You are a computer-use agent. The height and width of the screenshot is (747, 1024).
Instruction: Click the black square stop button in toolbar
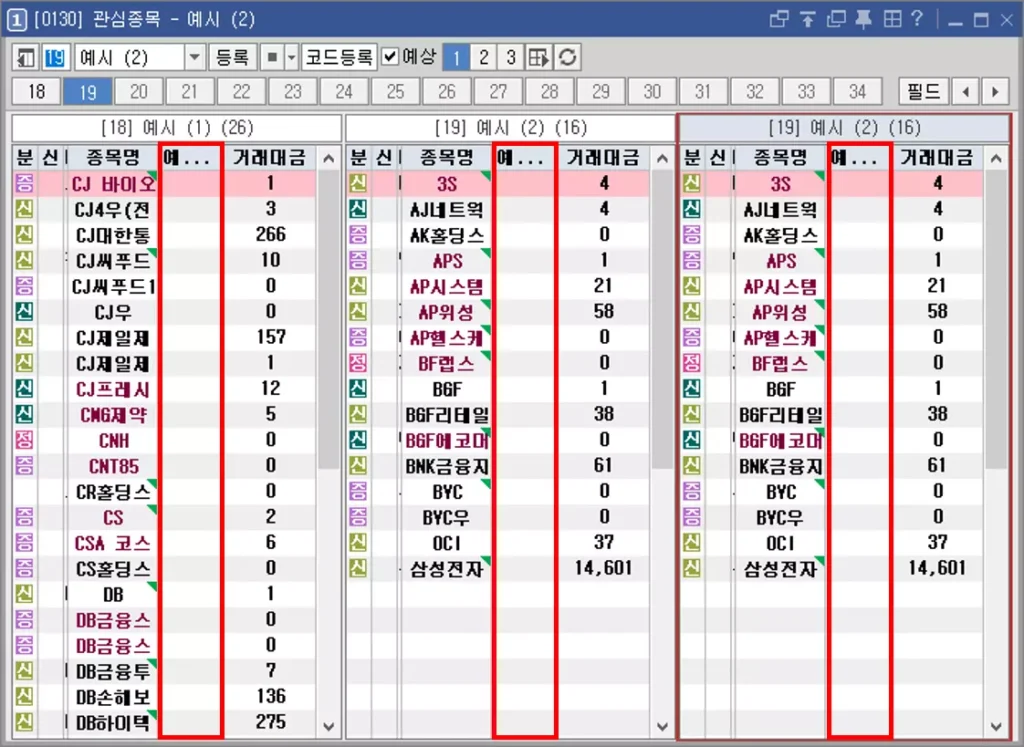272,57
